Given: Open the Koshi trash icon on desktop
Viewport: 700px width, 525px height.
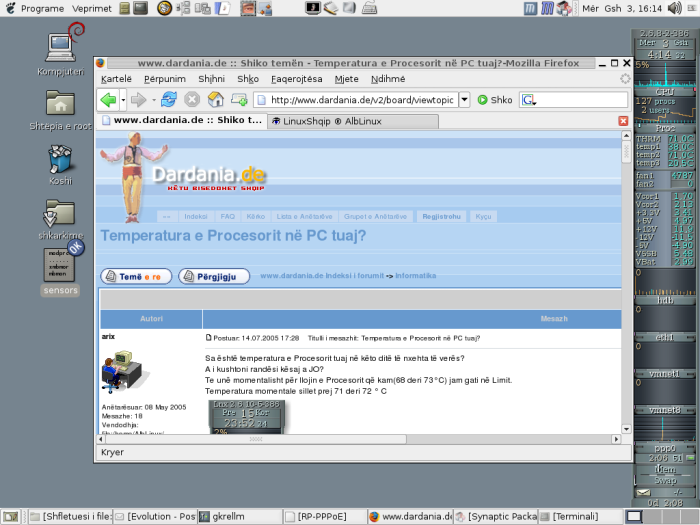Looking at the screenshot, I should pos(60,160).
